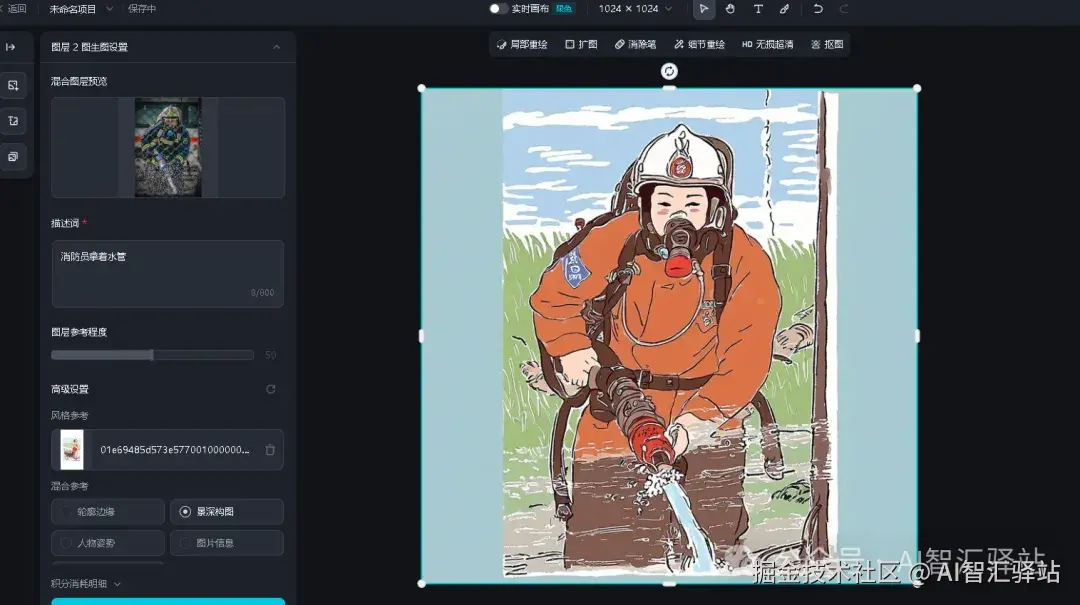Click the 消除笔 eraser option

[635, 45]
